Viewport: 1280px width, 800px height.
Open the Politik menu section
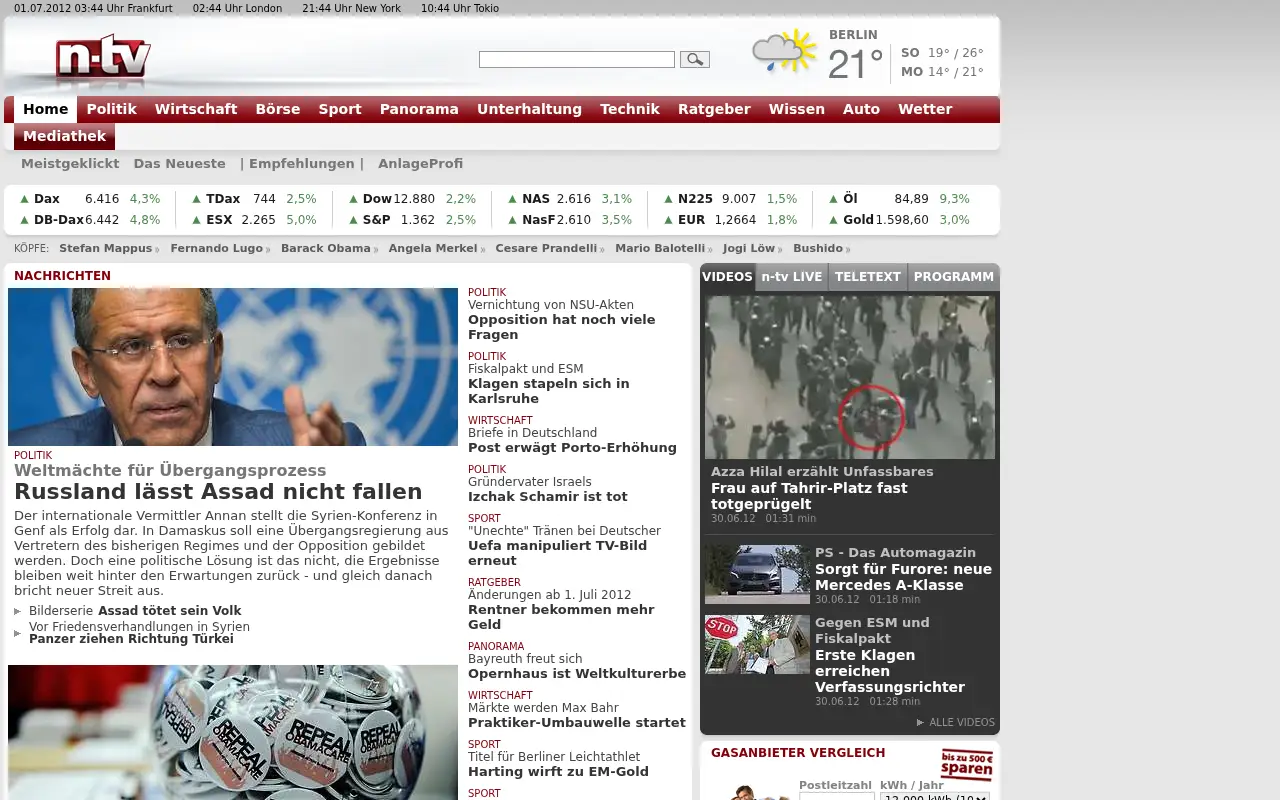[111, 109]
